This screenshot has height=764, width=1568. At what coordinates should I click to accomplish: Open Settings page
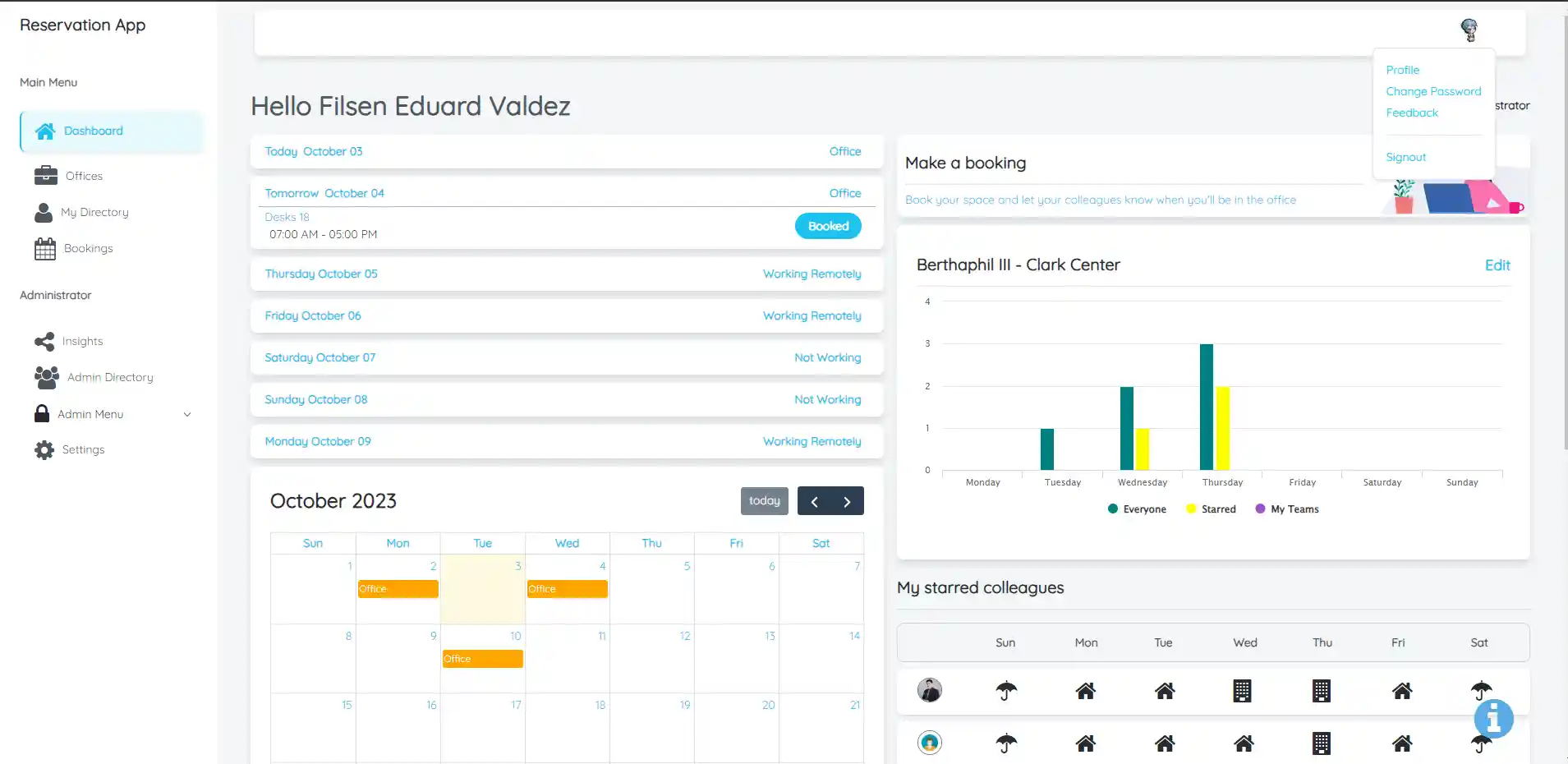coord(83,449)
